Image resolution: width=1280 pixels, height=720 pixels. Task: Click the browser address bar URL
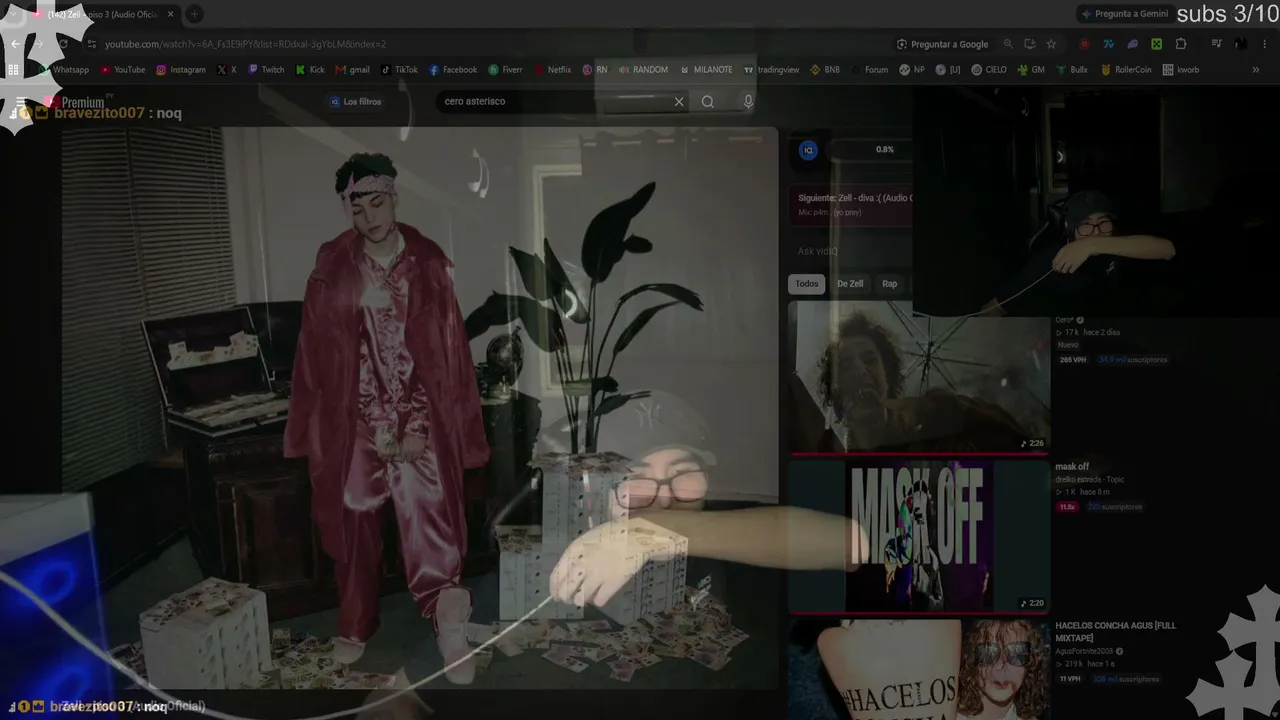[x=245, y=44]
